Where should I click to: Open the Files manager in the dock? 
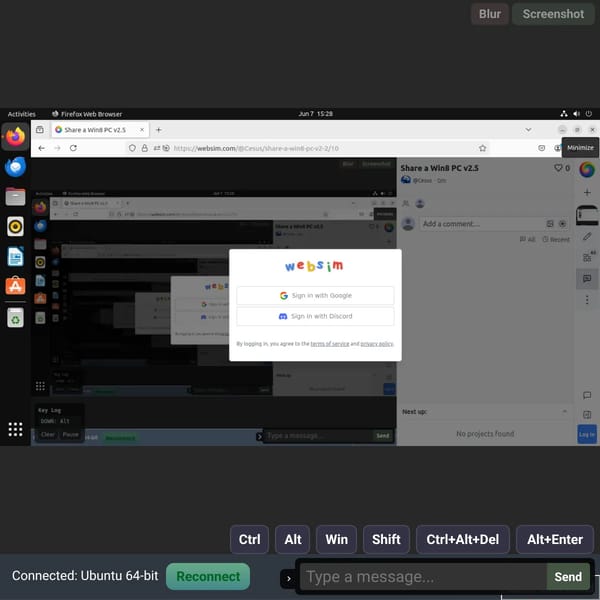(x=15, y=197)
